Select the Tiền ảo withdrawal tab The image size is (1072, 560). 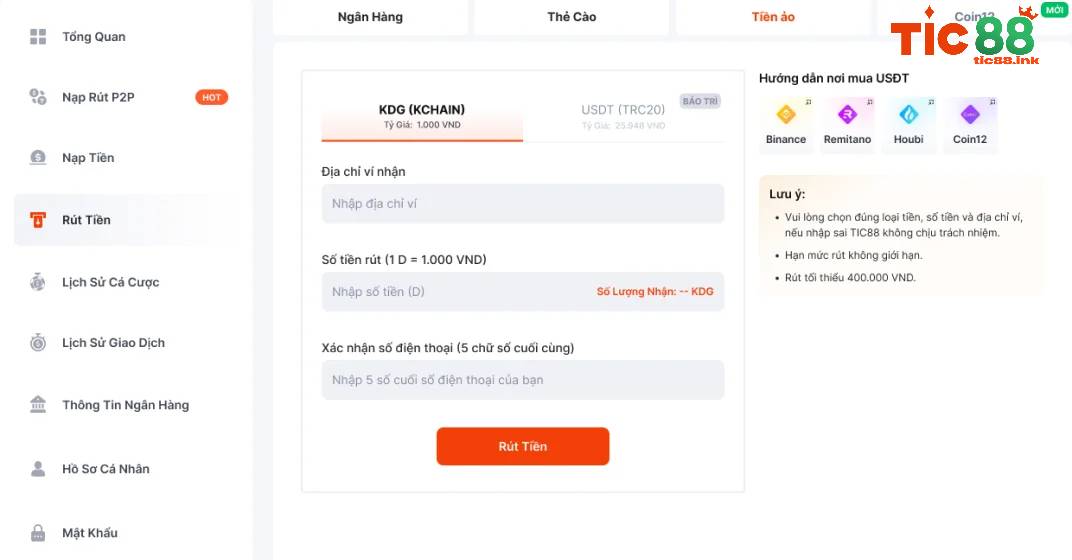[x=773, y=17]
